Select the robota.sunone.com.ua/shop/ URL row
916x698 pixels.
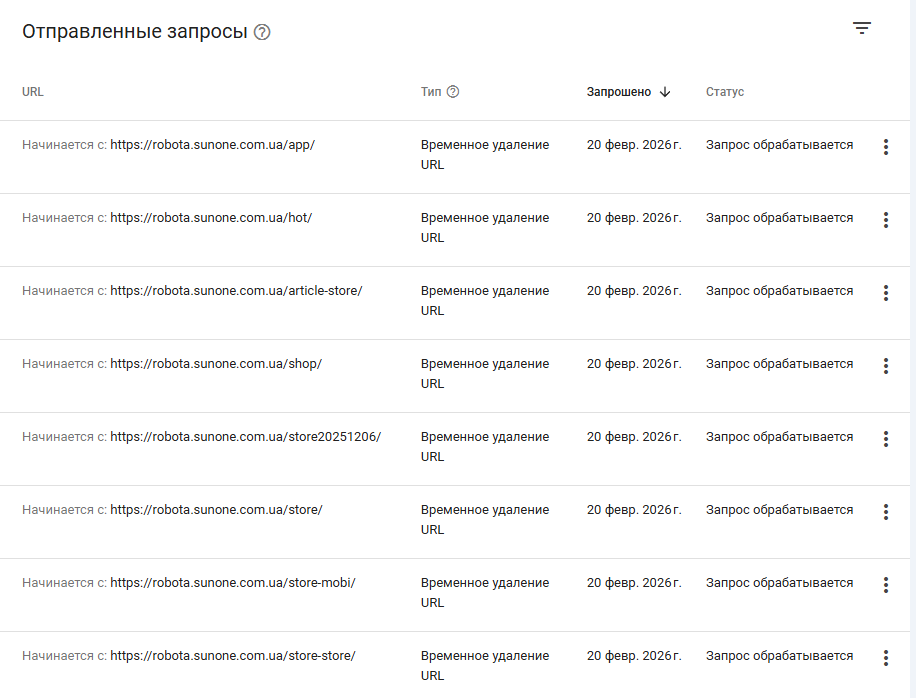[215, 364]
